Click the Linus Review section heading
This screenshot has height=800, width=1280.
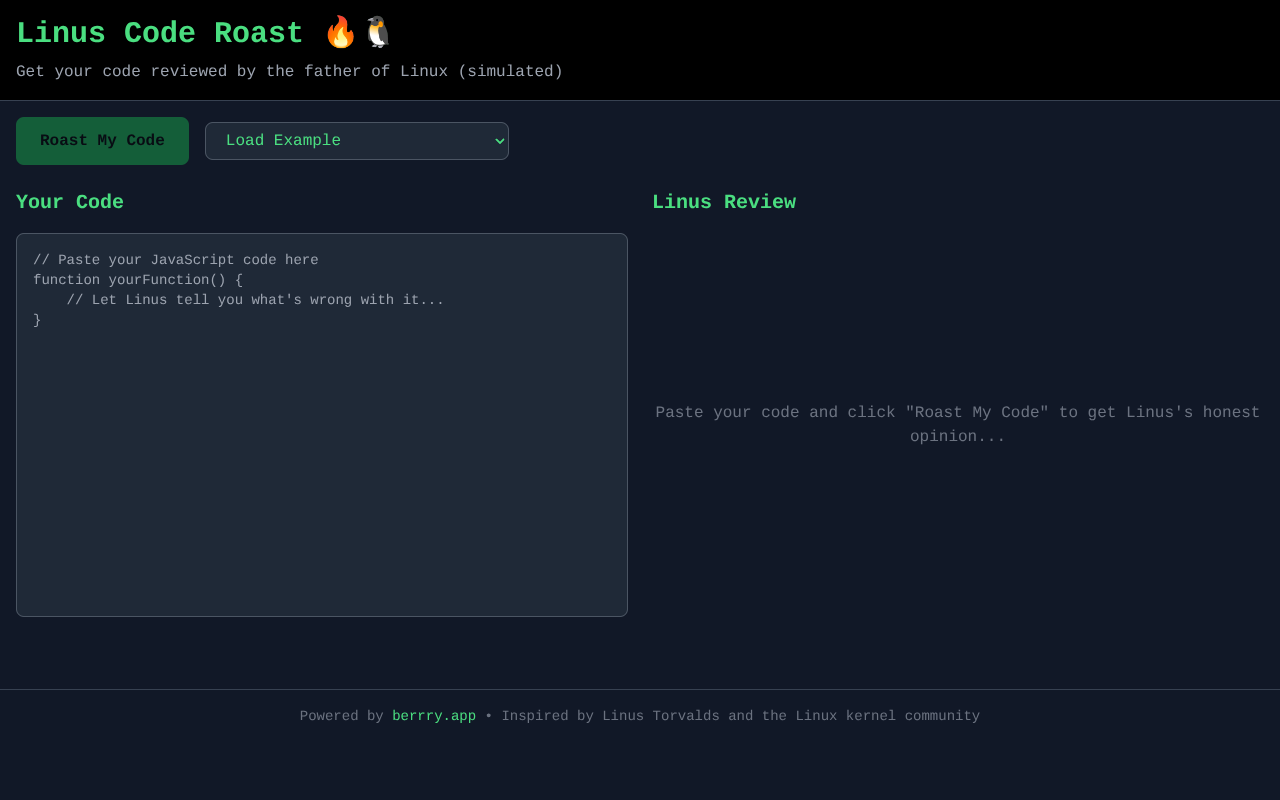[724, 202]
